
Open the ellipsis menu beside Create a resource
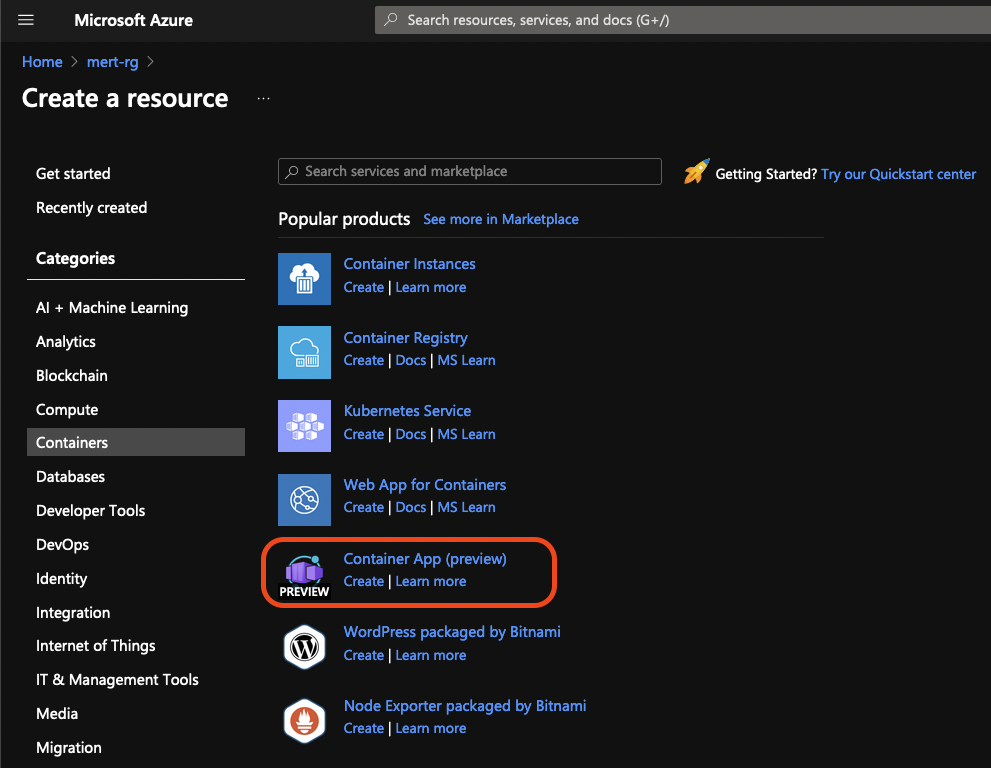coord(264,99)
